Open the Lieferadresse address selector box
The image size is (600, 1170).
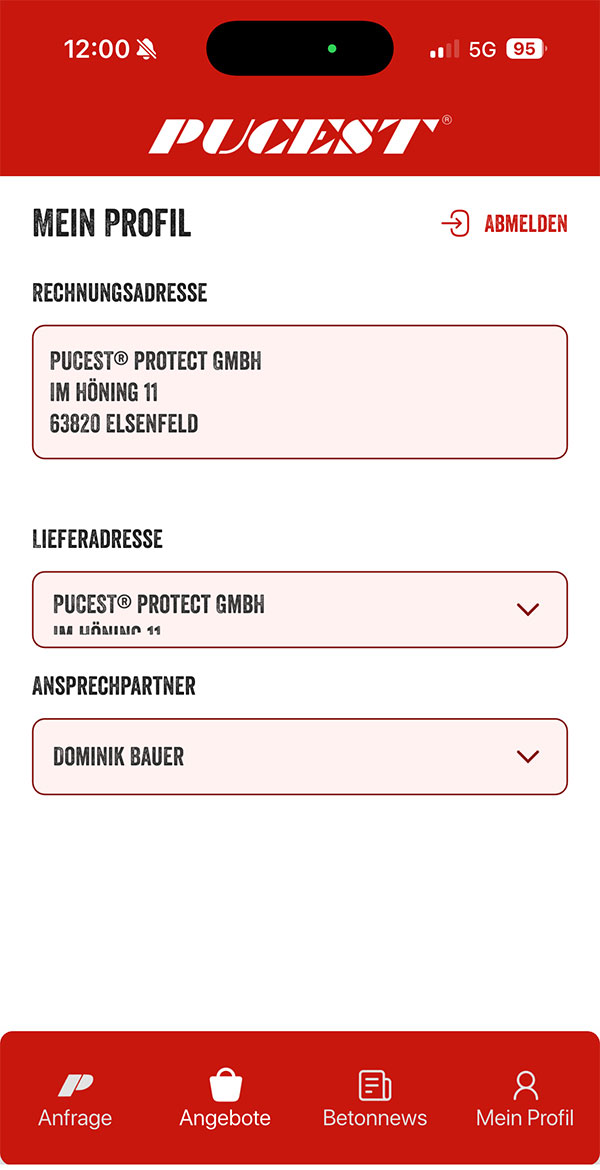[x=300, y=610]
